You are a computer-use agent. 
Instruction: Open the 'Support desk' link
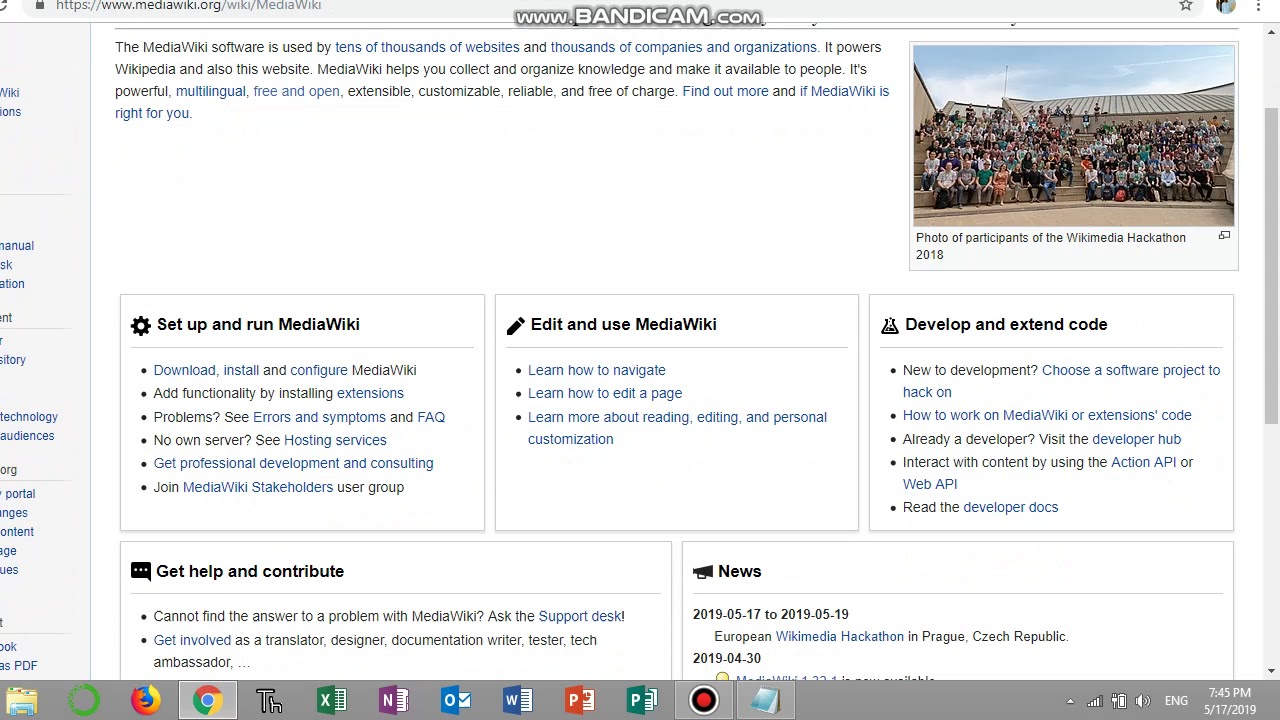tap(580, 616)
